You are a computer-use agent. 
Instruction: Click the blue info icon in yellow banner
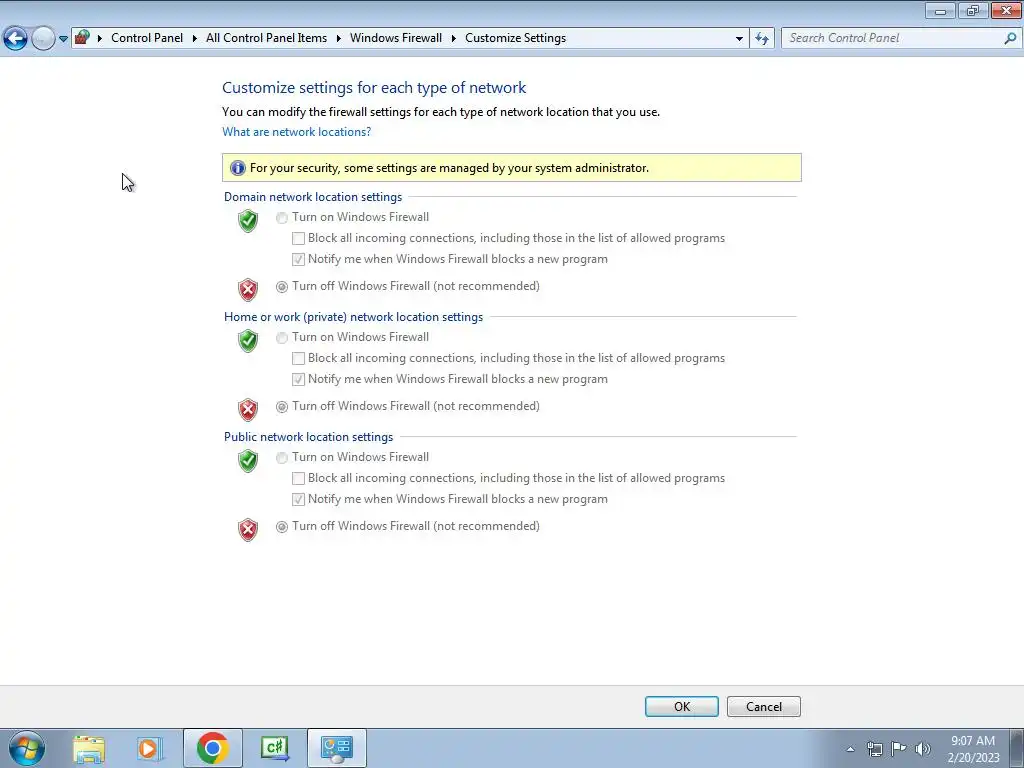pyautogui.click(x=238, y=168)
